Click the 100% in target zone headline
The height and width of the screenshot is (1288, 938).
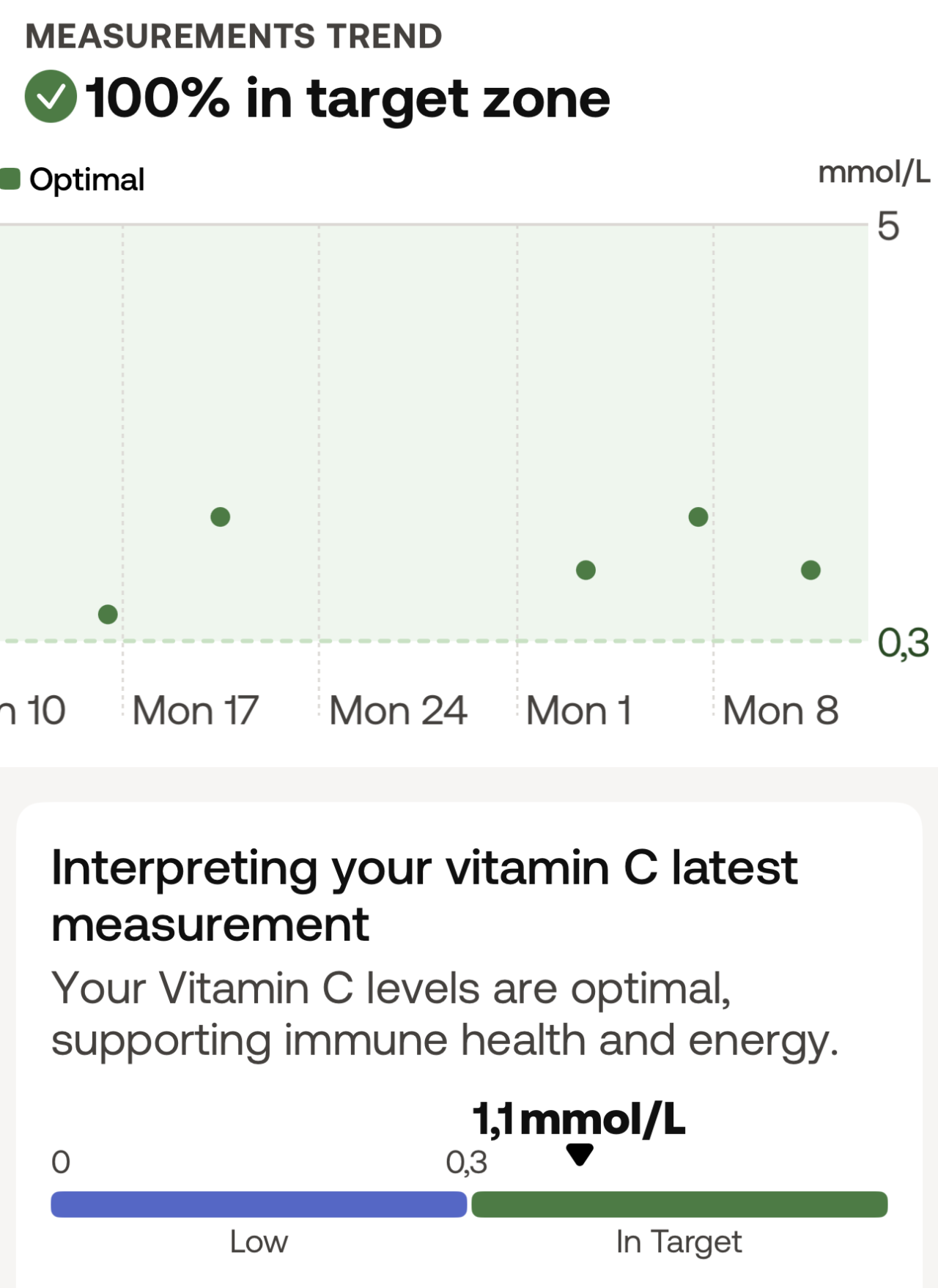(348, 98)
